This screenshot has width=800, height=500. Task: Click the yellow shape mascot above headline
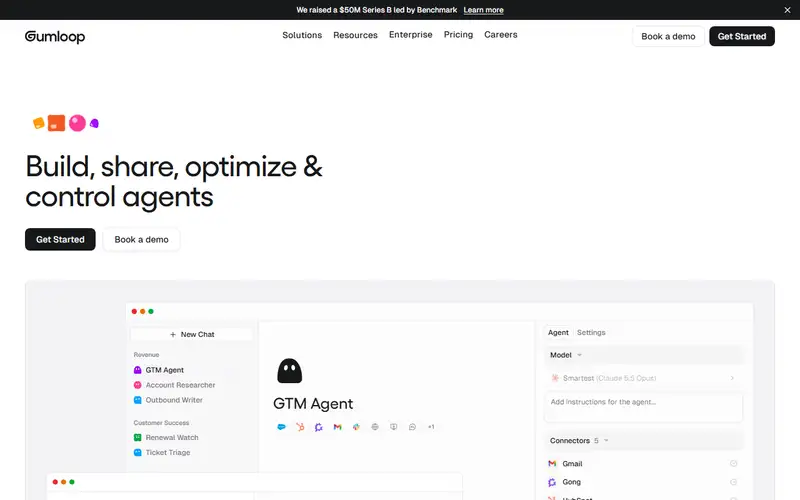pos(39,123)
